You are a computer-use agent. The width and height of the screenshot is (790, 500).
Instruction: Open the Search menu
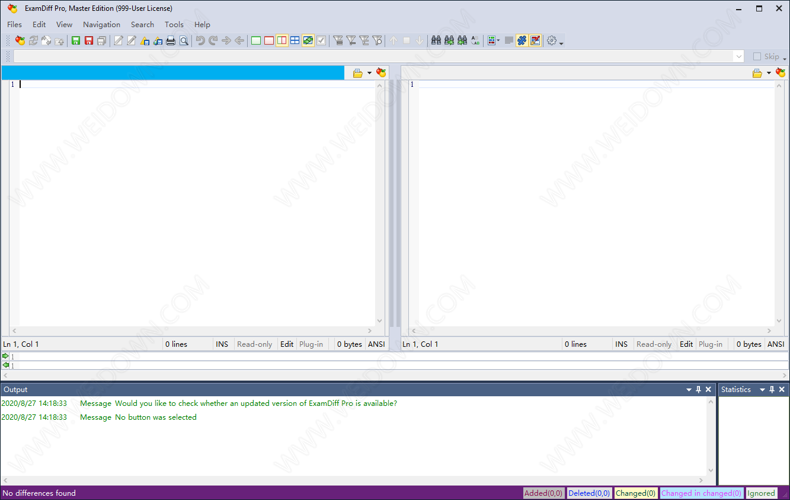(x=143, y=24)
